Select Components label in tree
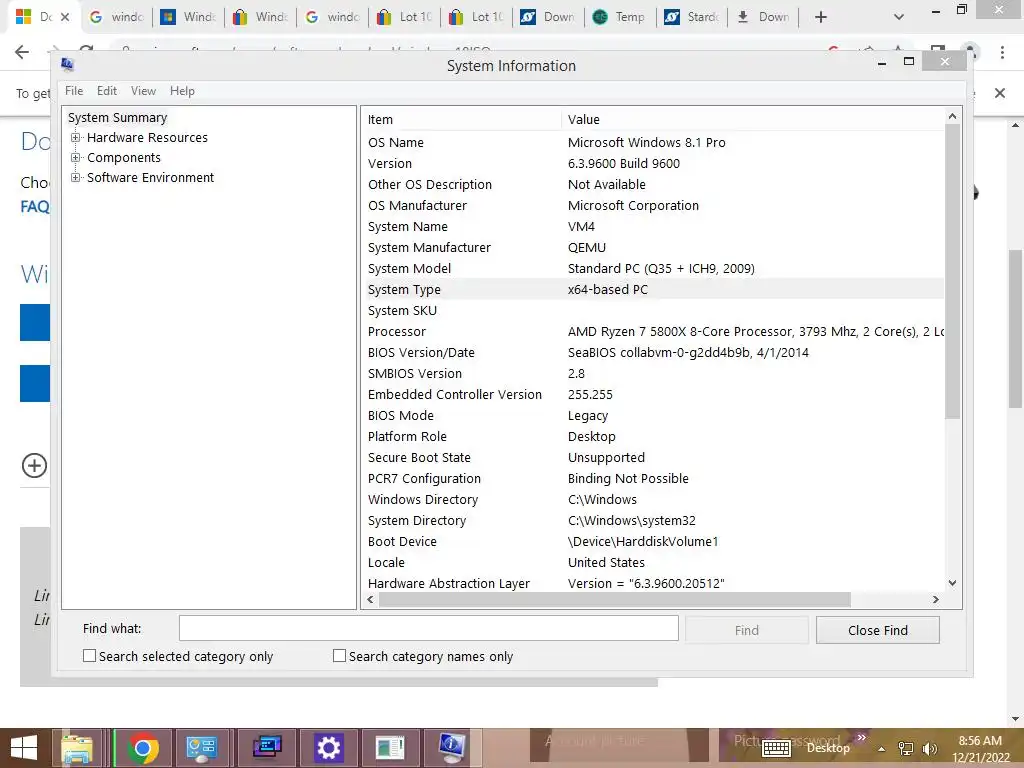 (124, 157)
